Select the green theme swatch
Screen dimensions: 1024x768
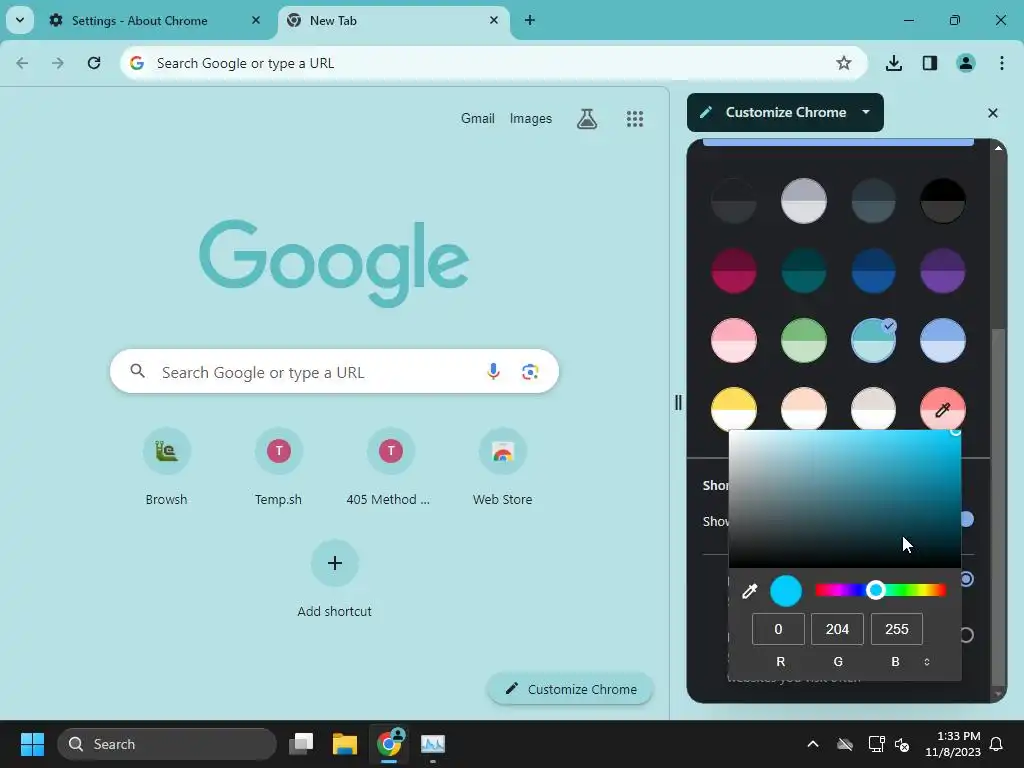(x=804, y=340)
